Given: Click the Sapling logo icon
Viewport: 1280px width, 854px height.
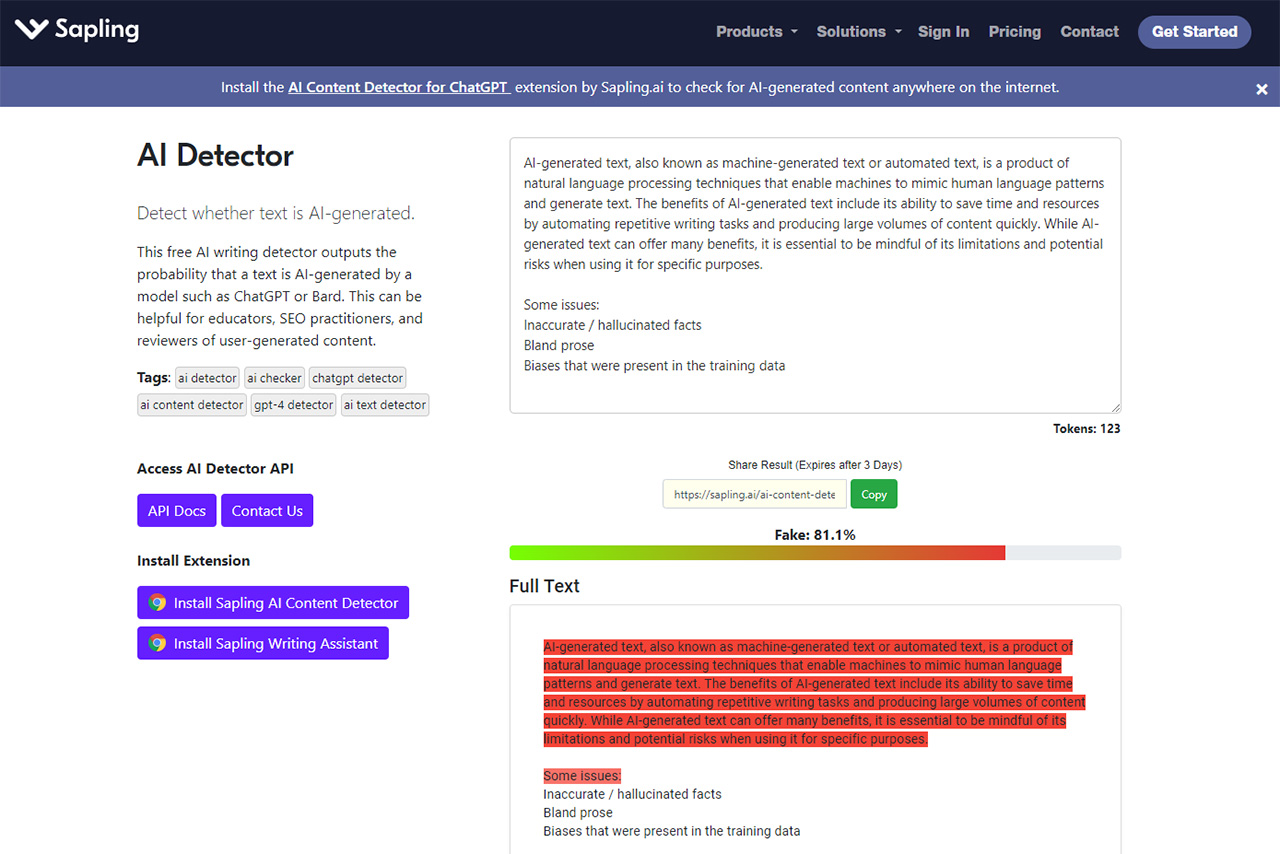Looking at the screenshot, I should 31,30.
